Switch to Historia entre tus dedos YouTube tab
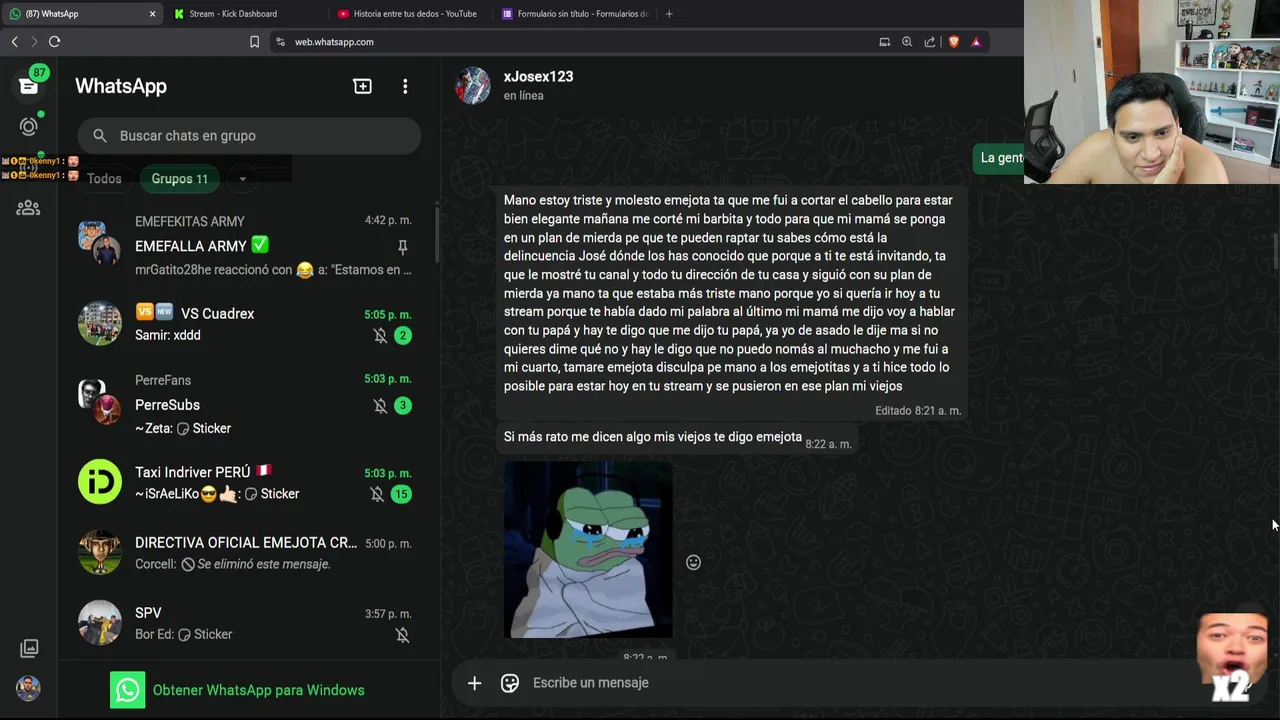Viewport: 1280px width, 720px height. (414, 14)
